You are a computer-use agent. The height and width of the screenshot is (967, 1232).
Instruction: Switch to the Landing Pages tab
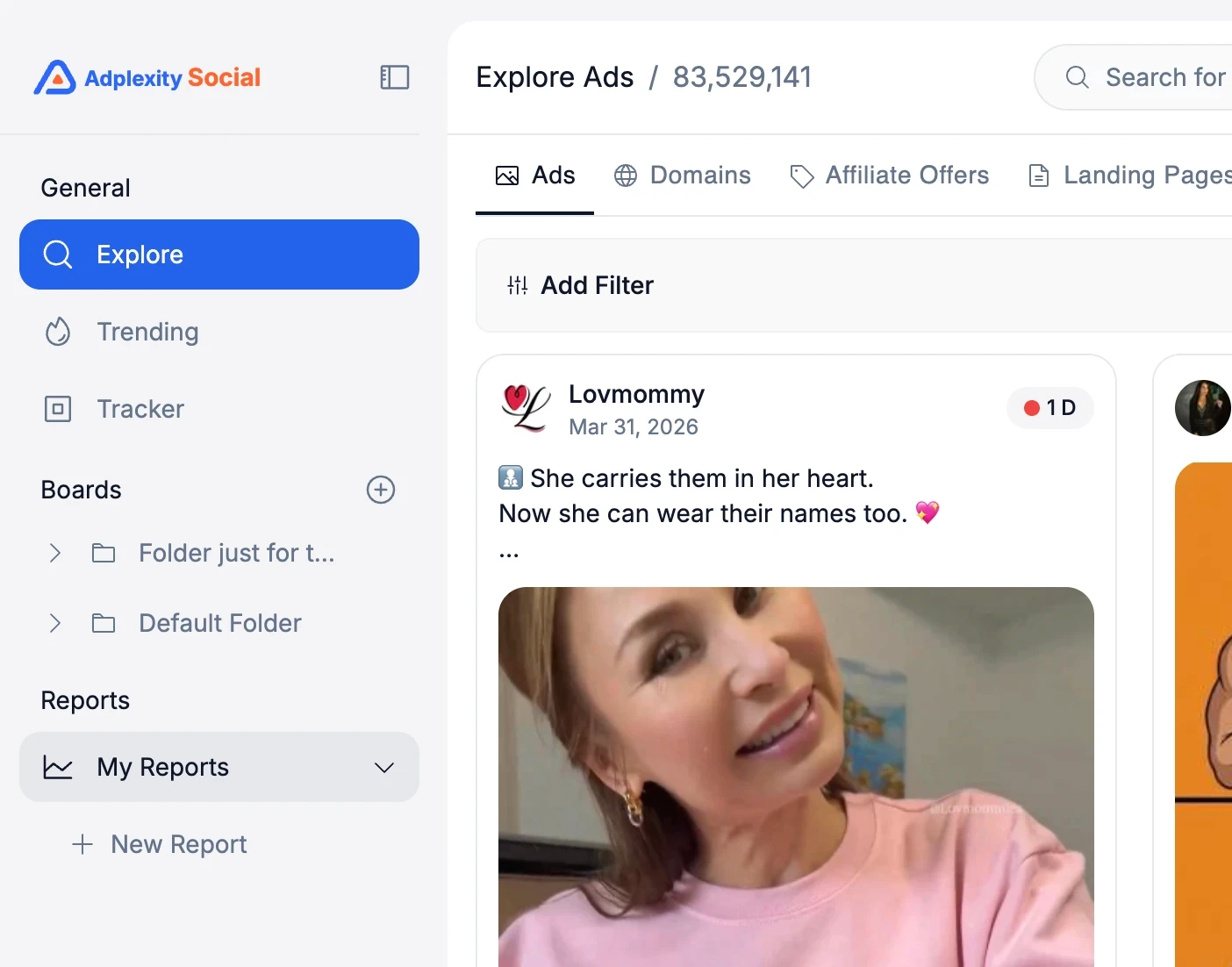point(1130,175)
